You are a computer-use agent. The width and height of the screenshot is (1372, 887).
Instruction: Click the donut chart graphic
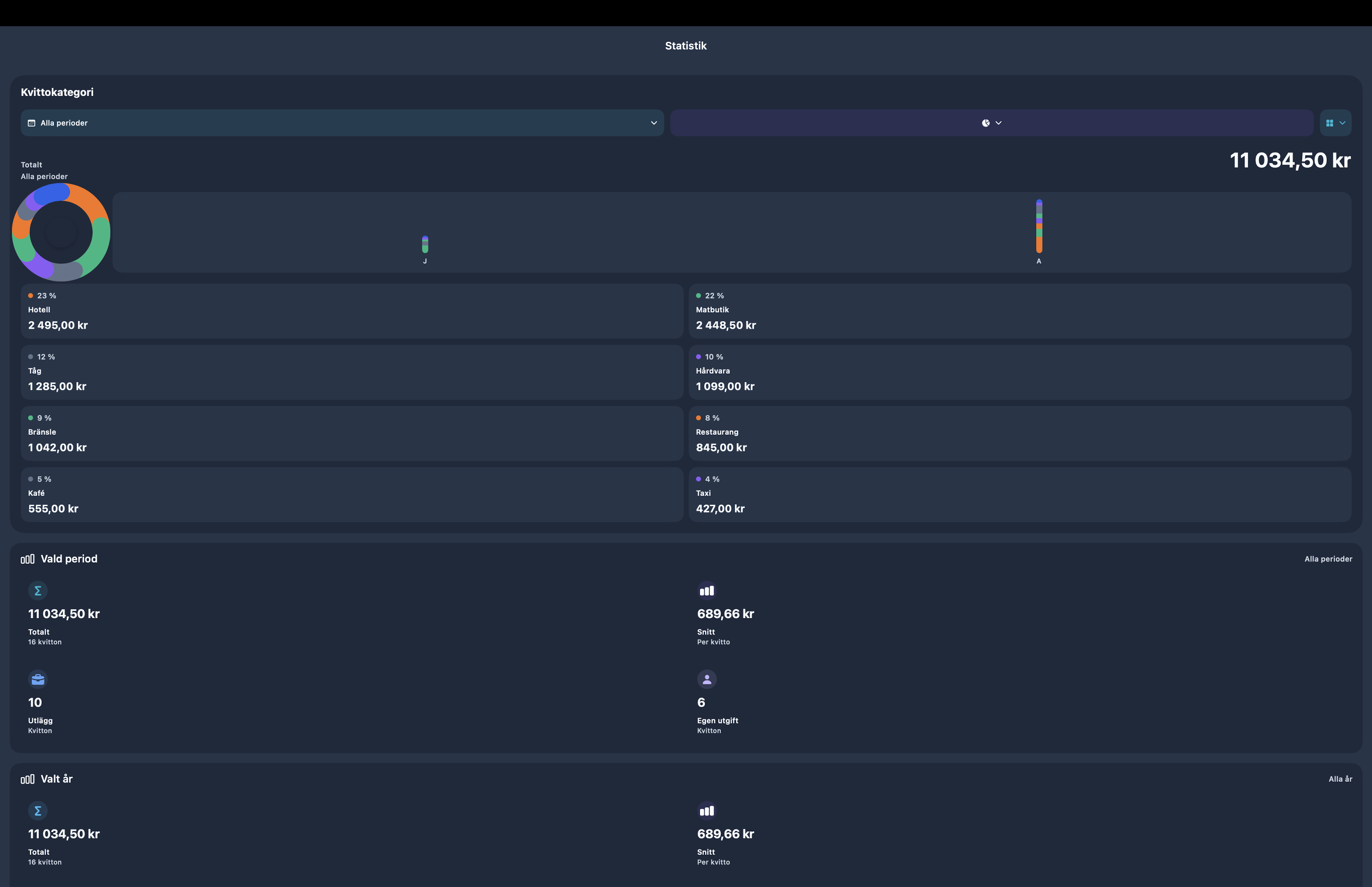61,232
